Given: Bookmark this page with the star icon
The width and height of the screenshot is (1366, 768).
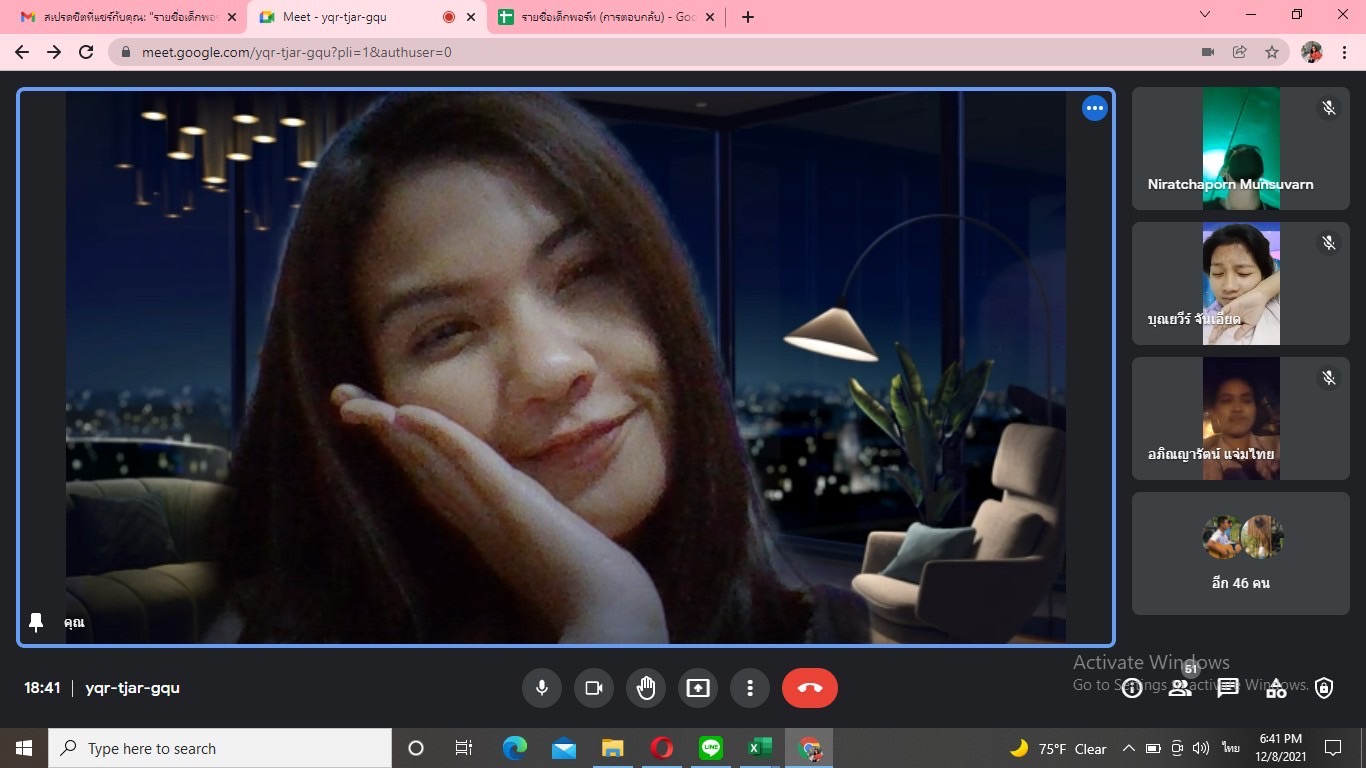Looking at the screenshot, I should click(1272, 52).
